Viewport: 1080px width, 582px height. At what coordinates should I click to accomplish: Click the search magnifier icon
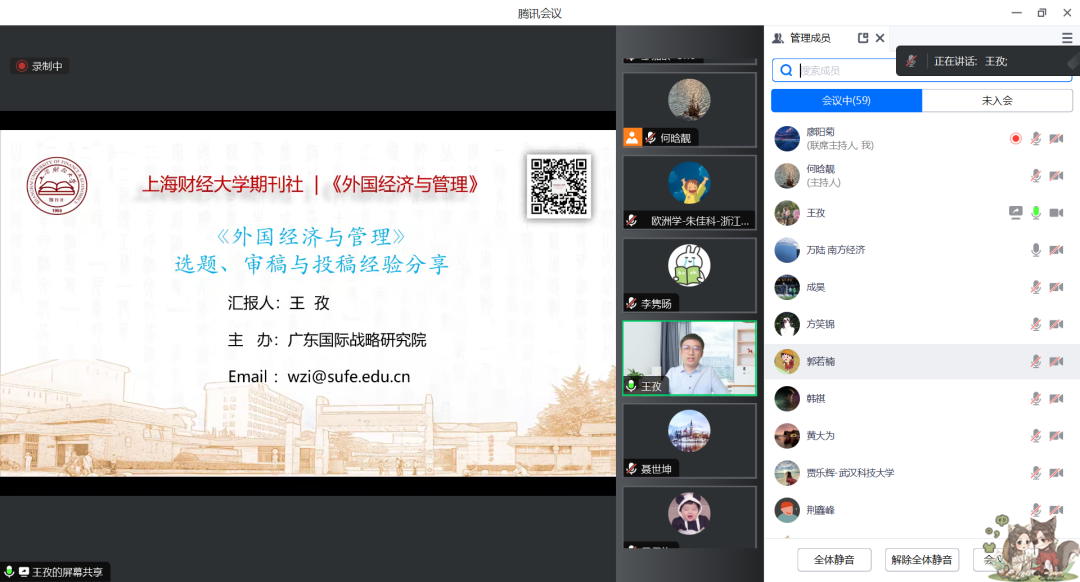click(x=787, y=70)
